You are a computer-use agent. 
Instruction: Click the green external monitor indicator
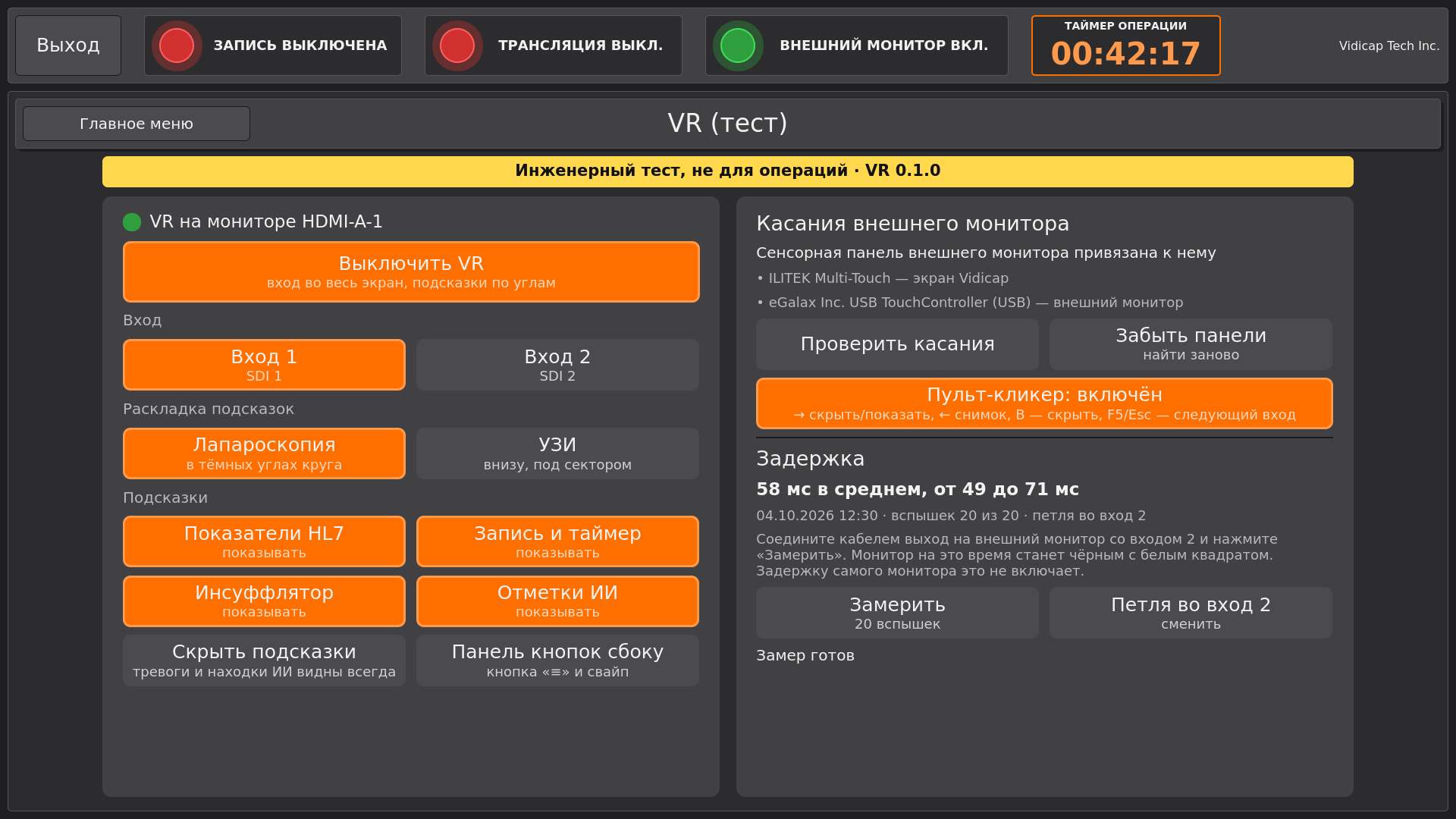click(738, 45)
